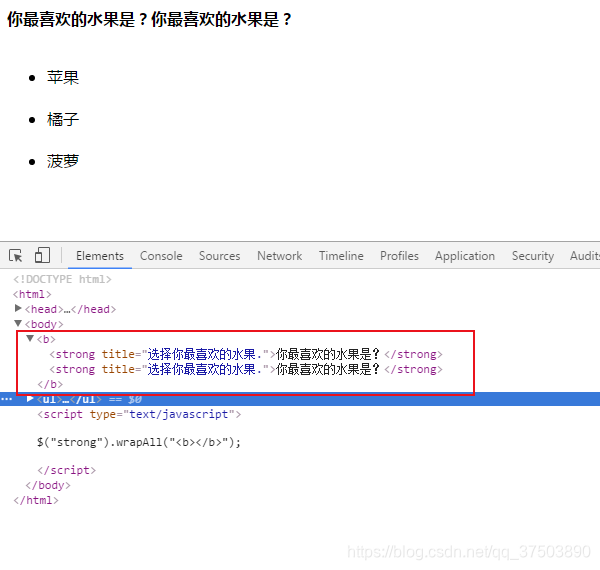Select the closing html tag

pyautogui.click(x=36, y=500)
